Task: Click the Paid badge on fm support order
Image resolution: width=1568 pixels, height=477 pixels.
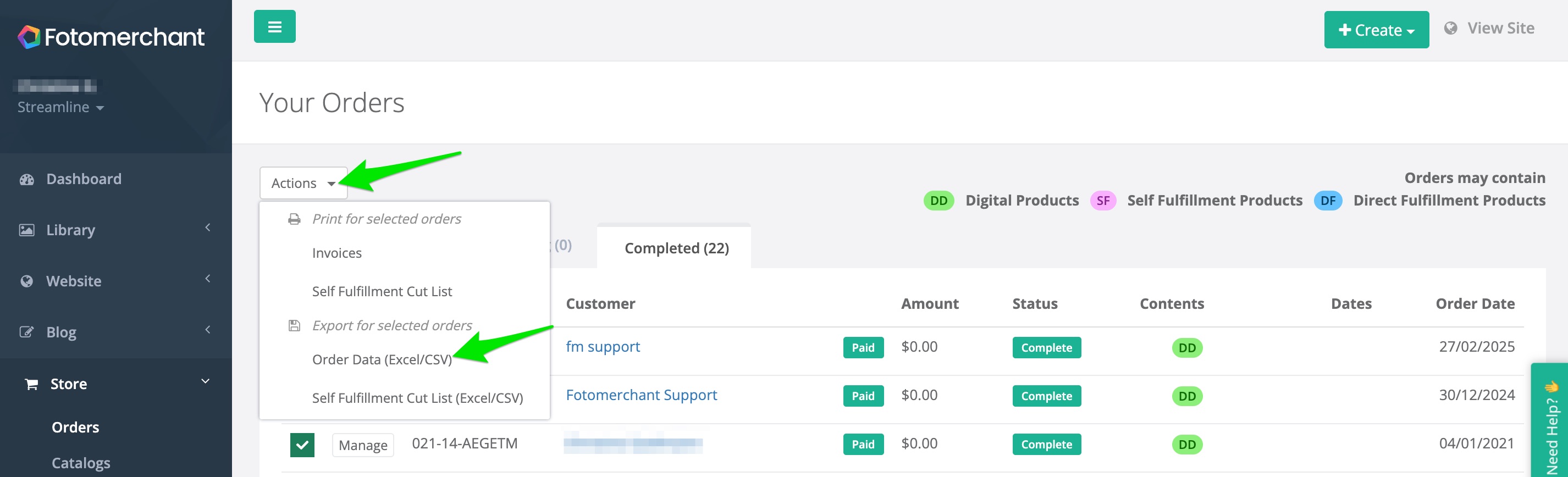Action: pos(863,348)
